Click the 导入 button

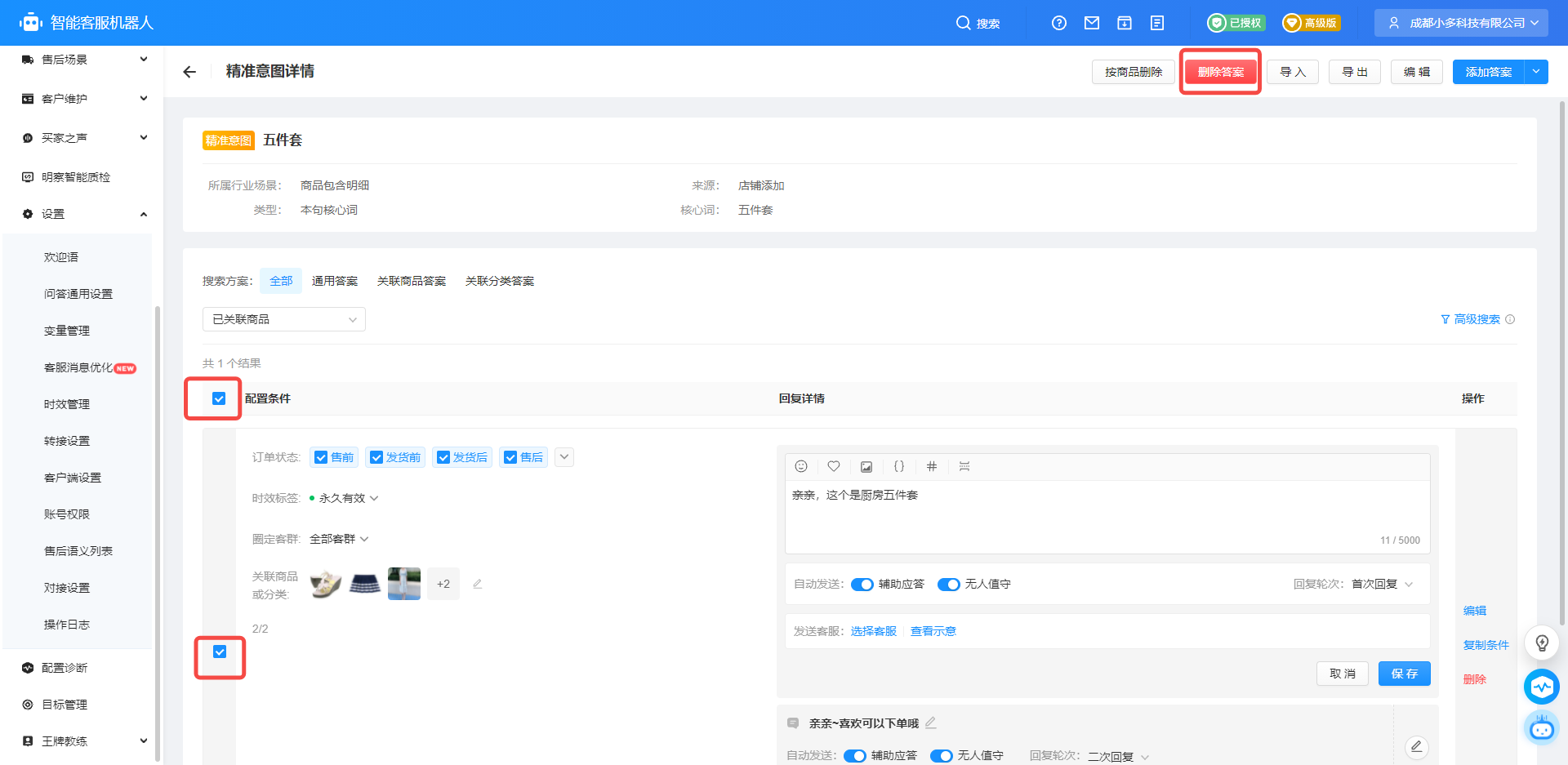[1293, 72]
